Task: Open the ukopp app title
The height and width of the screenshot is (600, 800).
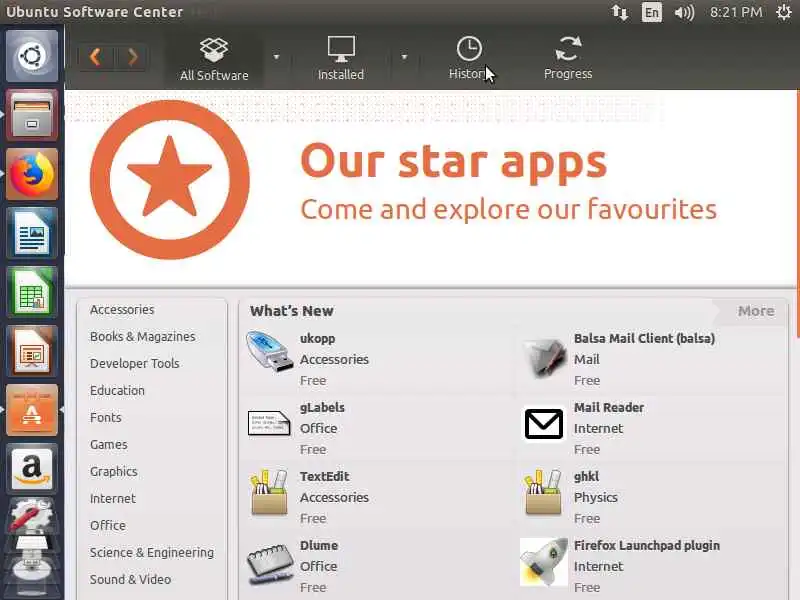Action: pyautogui.click(x=317, y=338)
